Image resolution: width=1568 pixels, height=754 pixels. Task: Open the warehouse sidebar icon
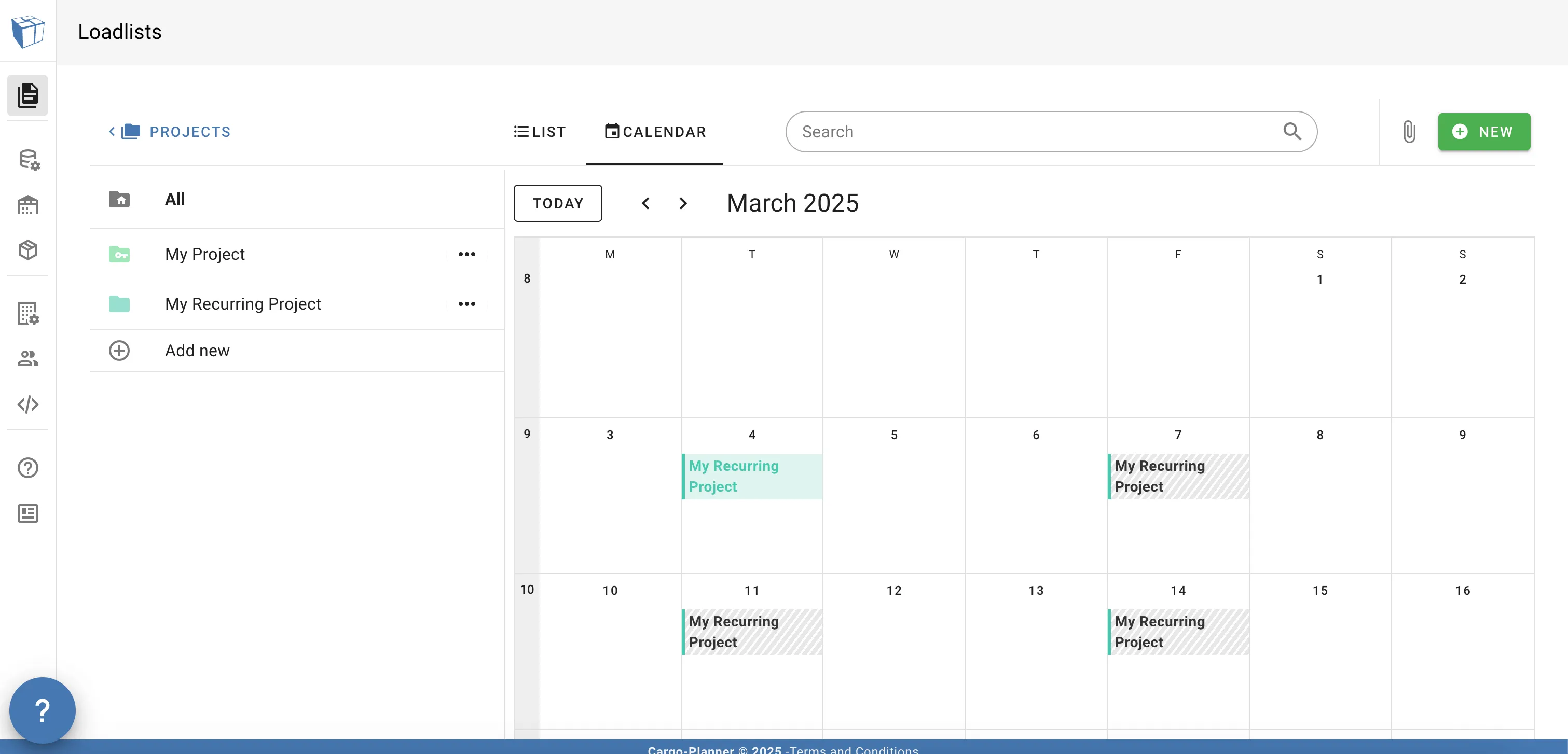[x=28, y=204]
